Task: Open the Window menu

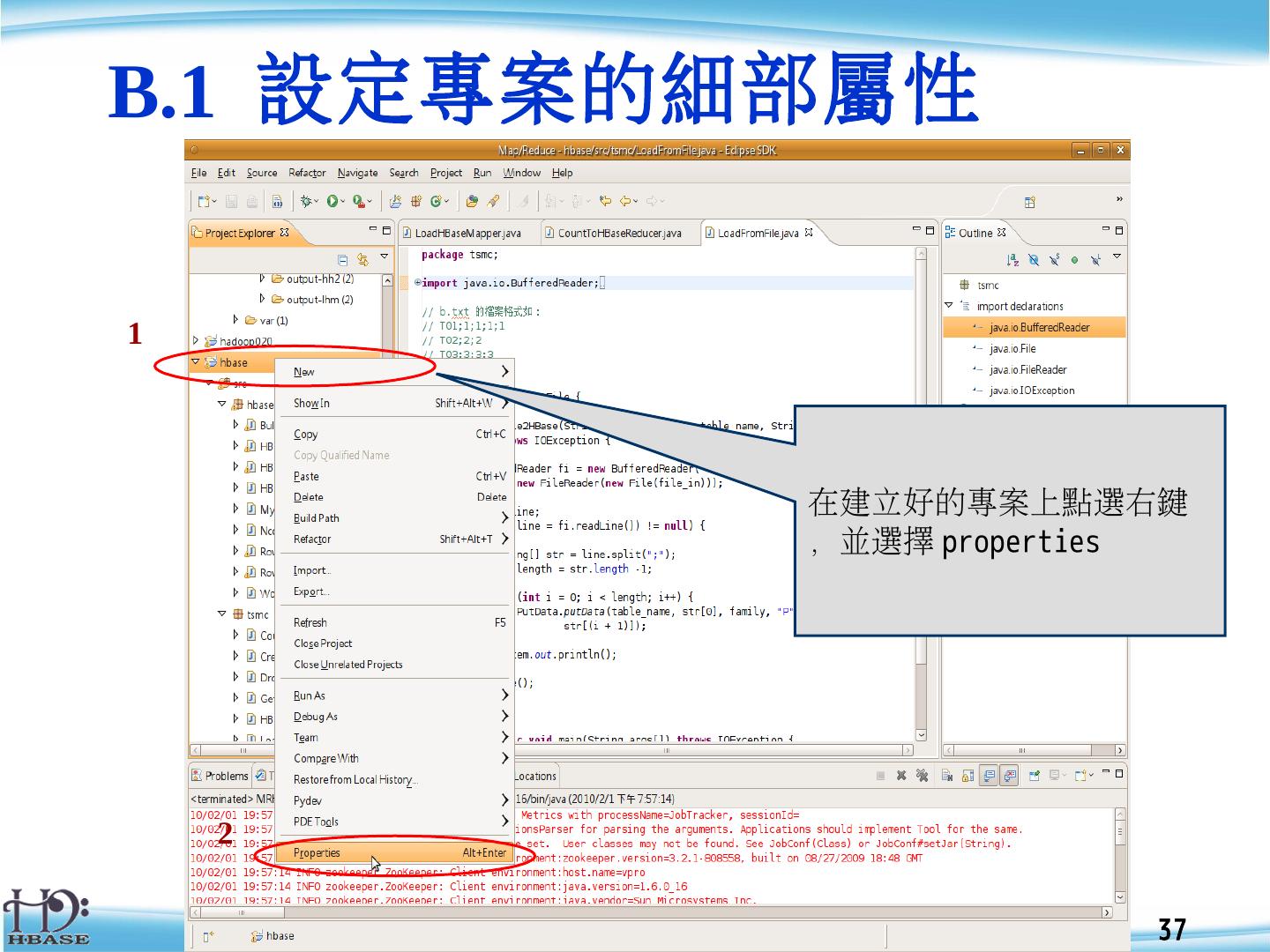Action: 521,173
